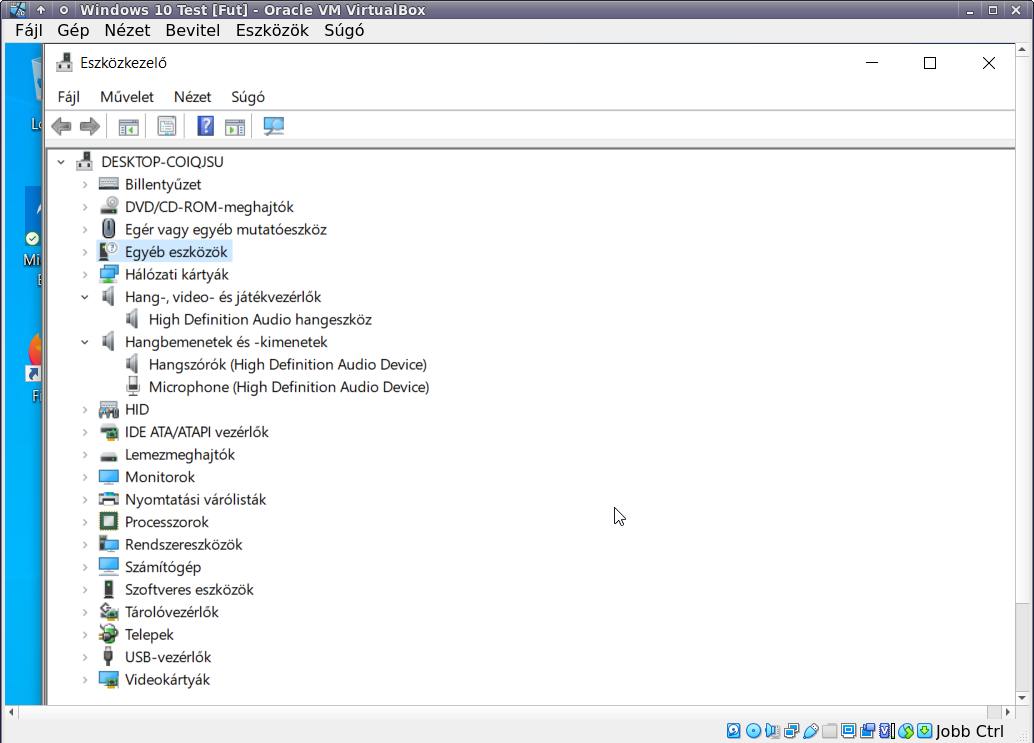1034x743 pixels.
Task: Click the mouse icon beside Egér vagy egyéb mutatóeszköz
Action: (109, 229)
